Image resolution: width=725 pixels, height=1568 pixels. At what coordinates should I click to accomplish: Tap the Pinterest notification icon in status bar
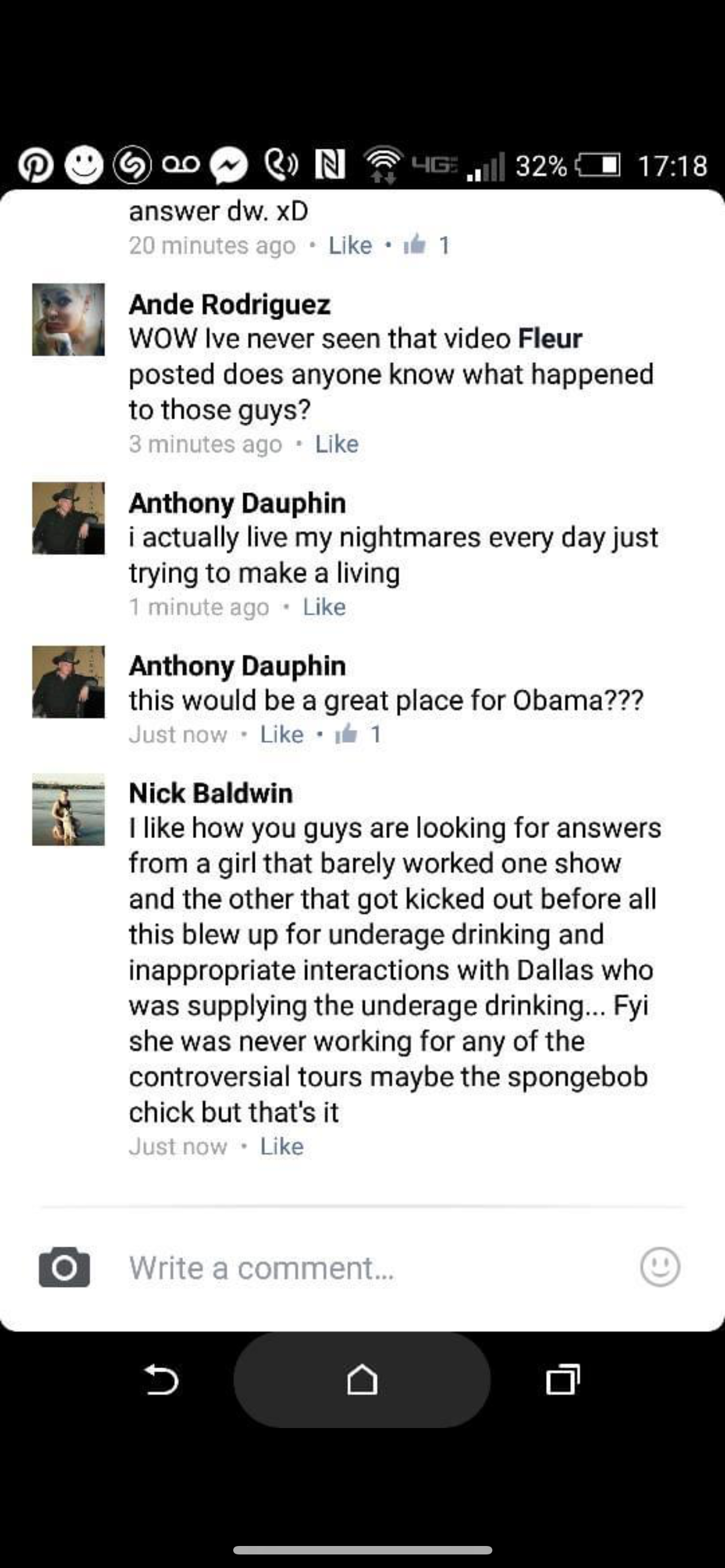[x=36, y=165]
